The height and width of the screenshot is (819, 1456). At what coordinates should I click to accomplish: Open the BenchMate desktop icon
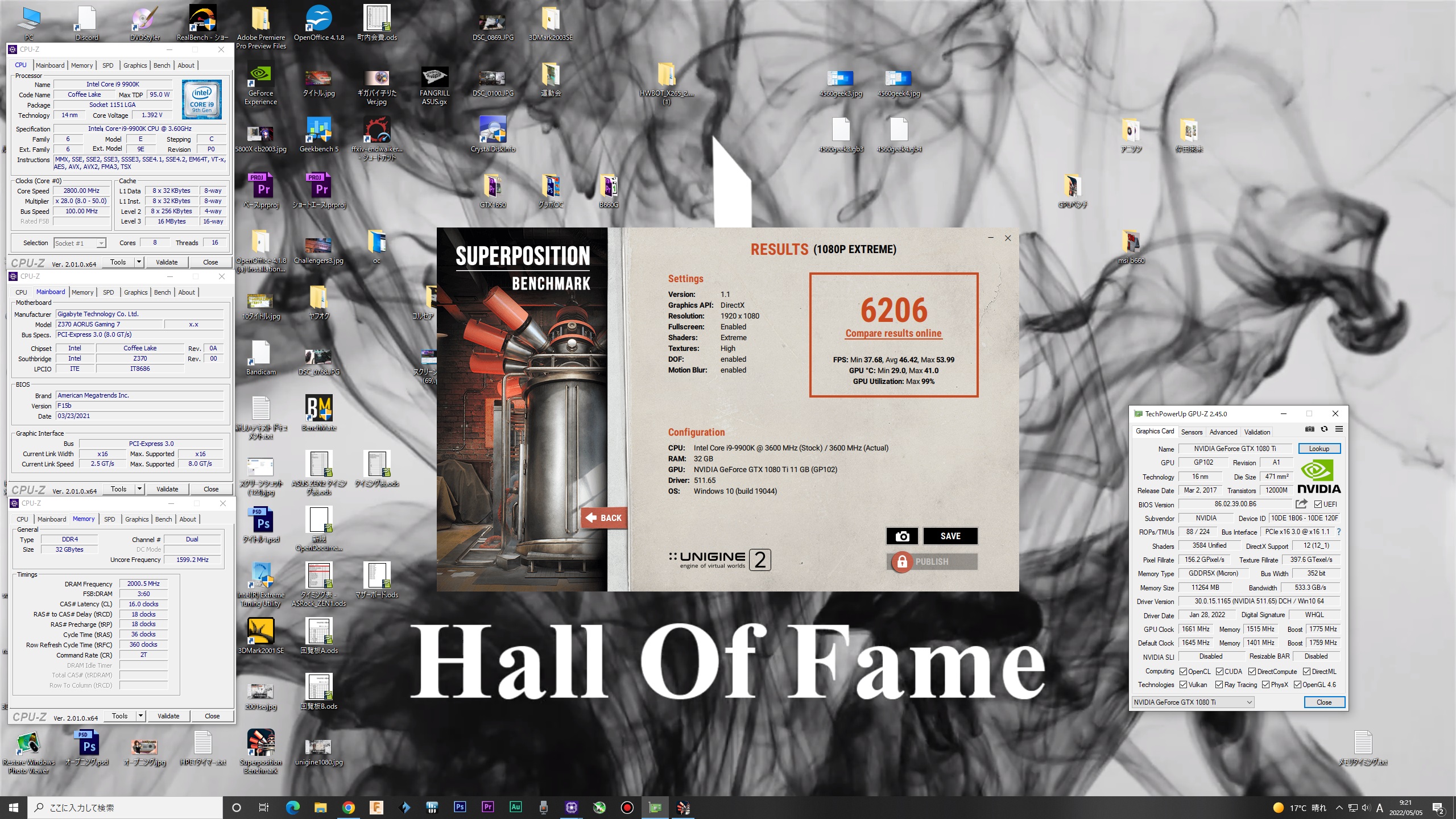(318, 413)
